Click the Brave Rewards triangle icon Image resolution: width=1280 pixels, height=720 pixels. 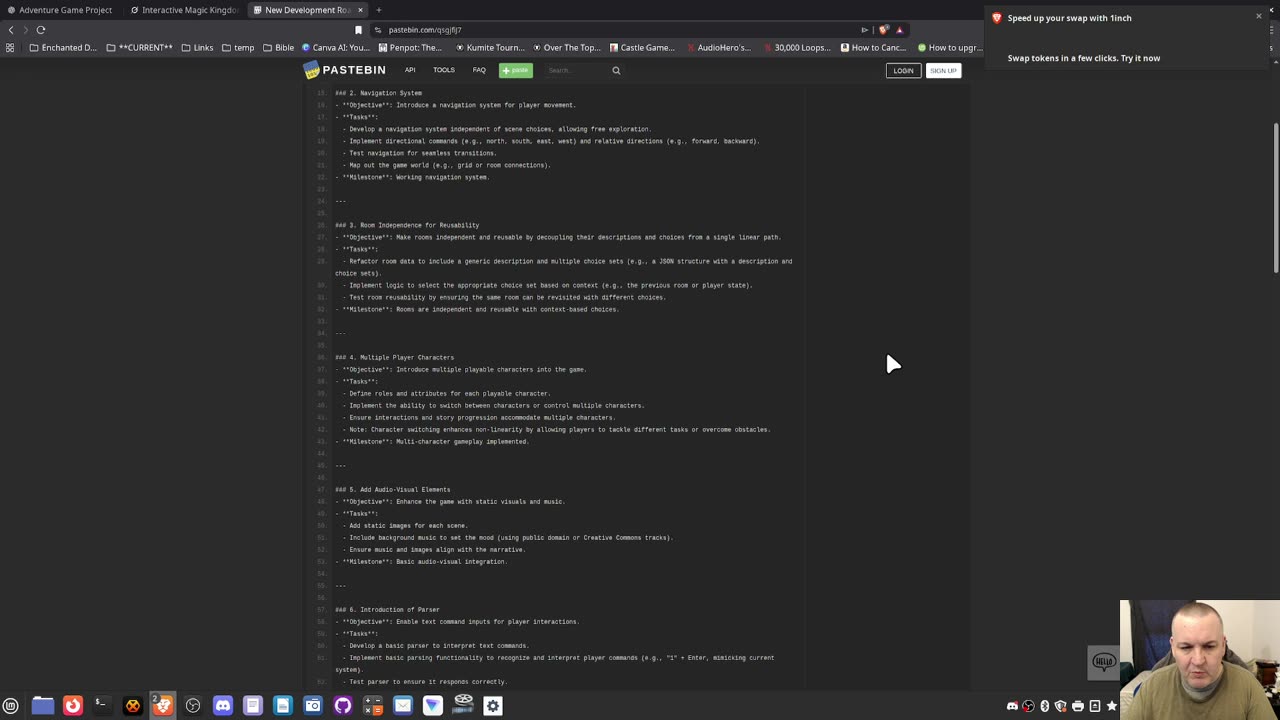[x=899, y=30]
